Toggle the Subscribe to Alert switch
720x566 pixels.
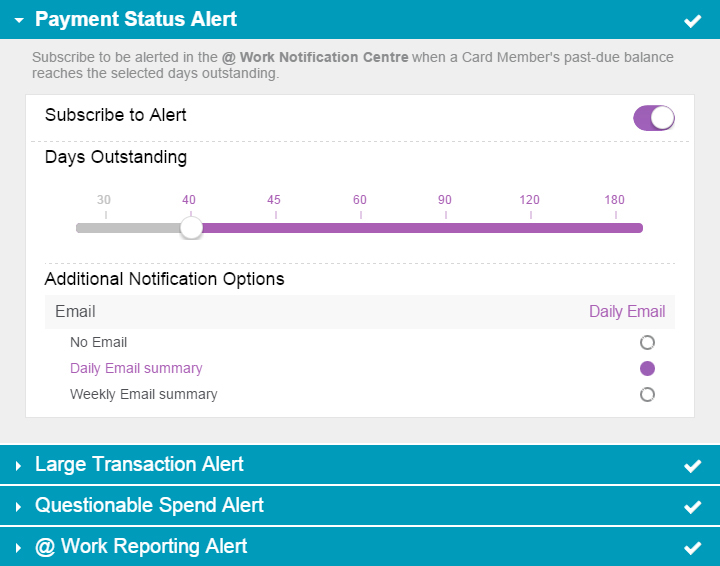pyautogui.click(x=654, y=118)
